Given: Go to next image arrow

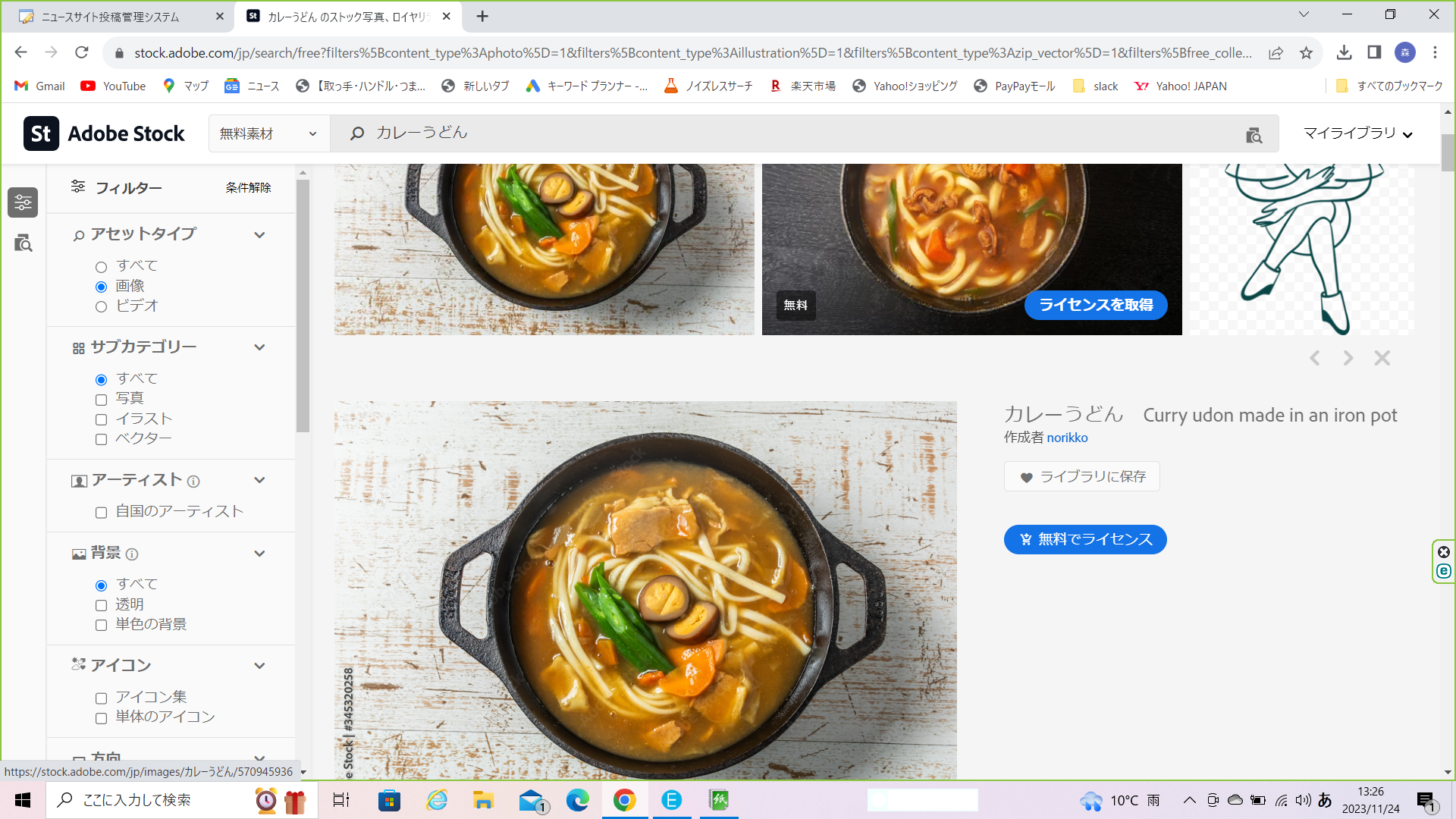Looking at the screenshot, I should [1348, 358].
